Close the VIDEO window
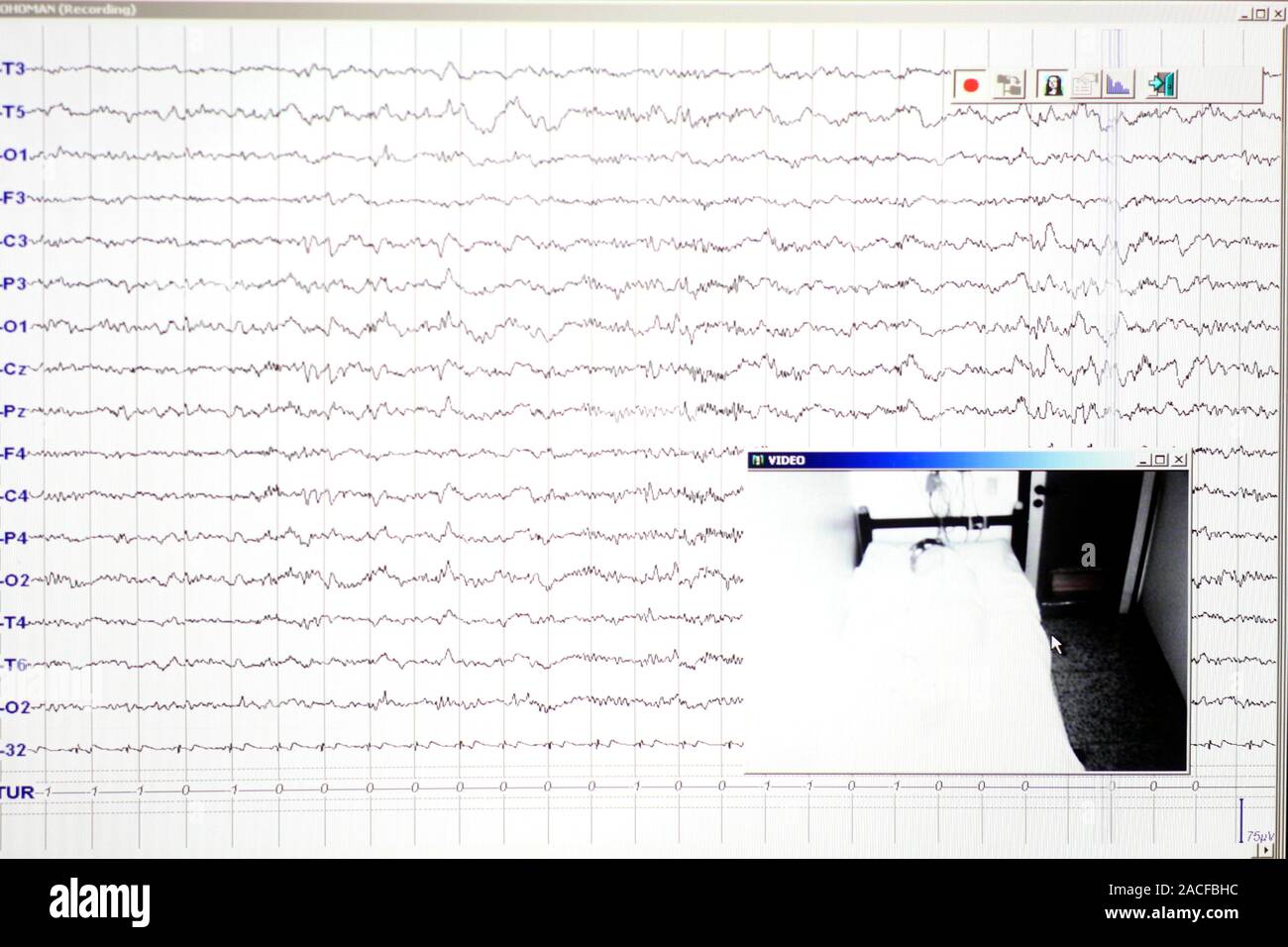The height and width of the screenshot is (947, 1288). pos(1178,460)
